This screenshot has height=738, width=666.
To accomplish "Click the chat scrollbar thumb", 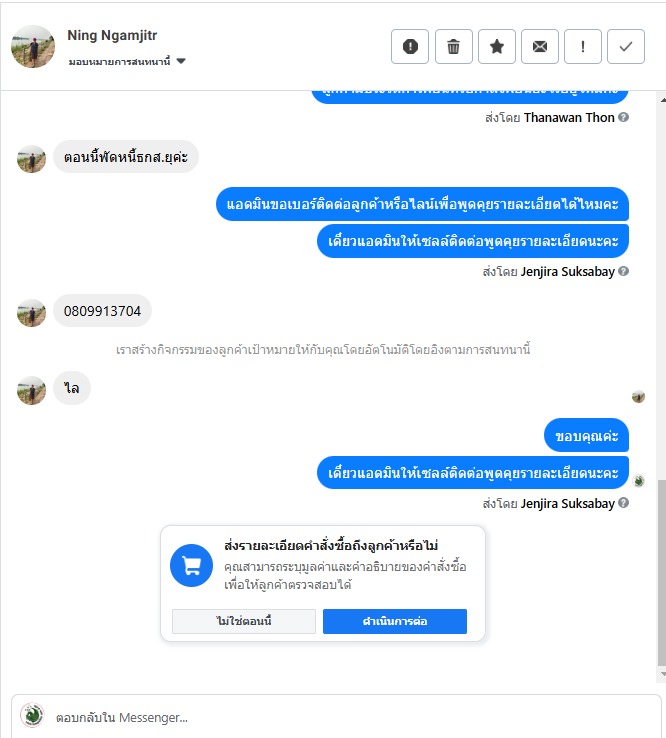I will coord(662,572).
